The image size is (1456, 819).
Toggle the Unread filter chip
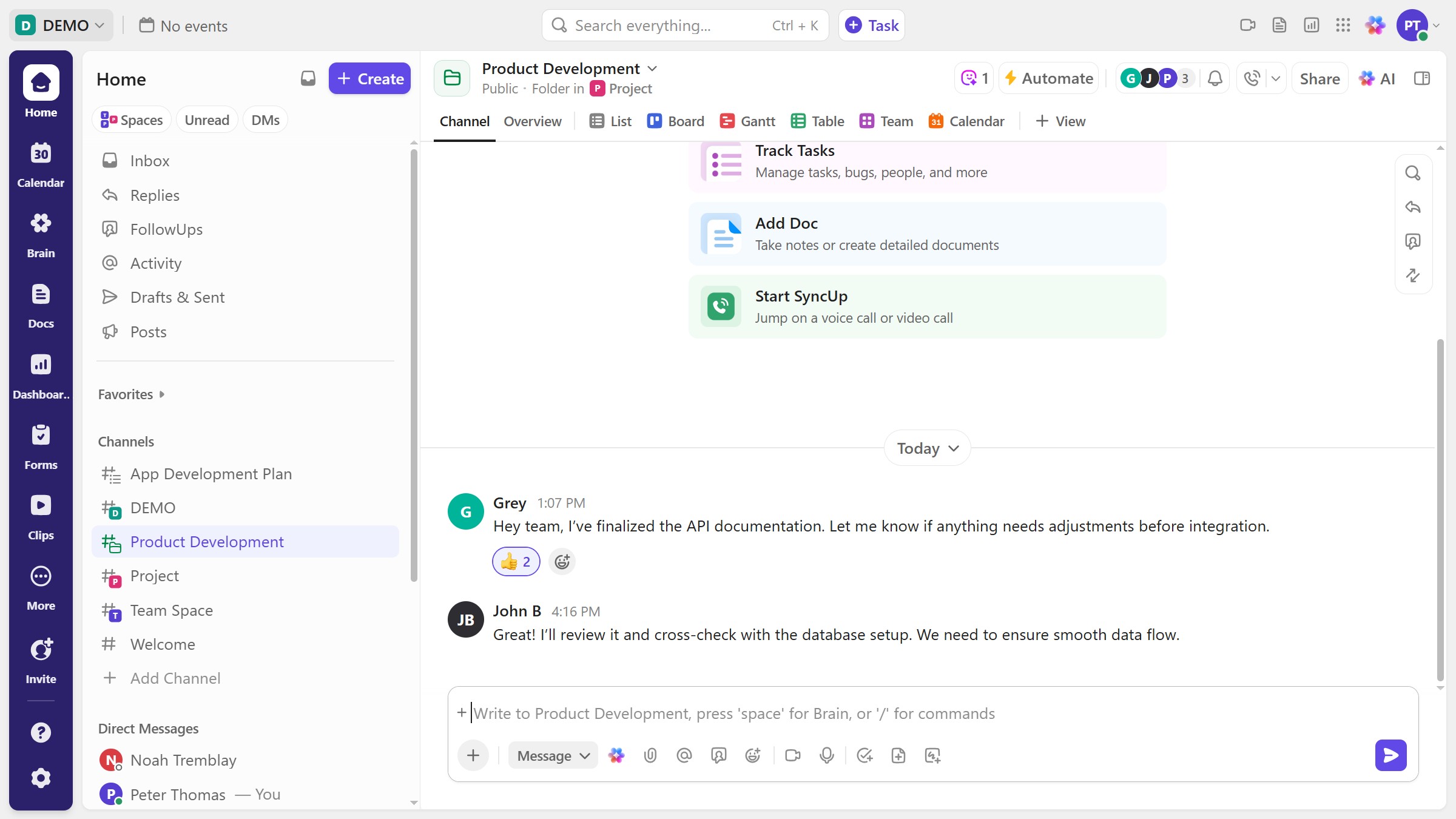coord(207,120)
